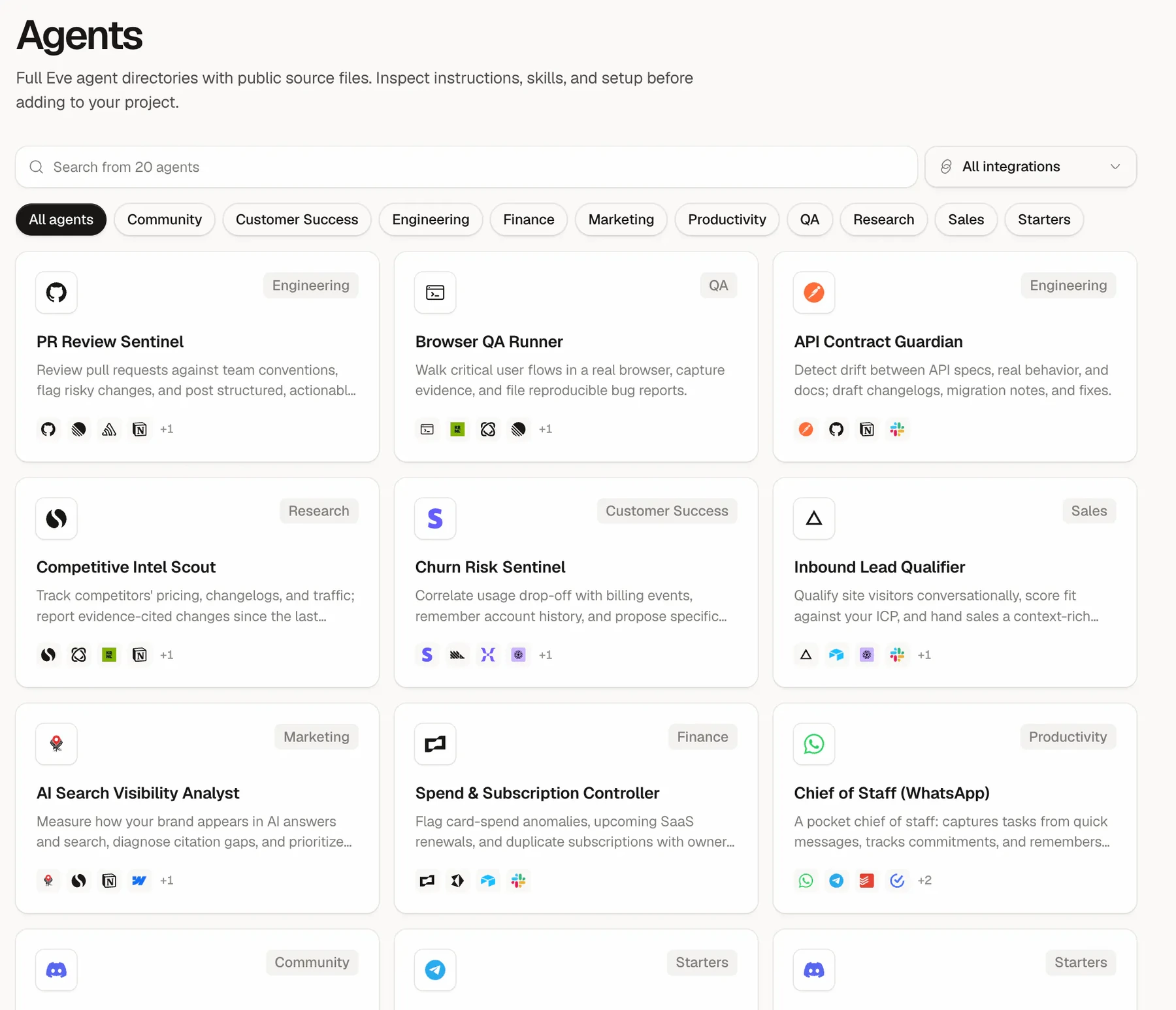
Task: Open the Competitive Intel Scout agent title
Action: click(x=126, y=567)
